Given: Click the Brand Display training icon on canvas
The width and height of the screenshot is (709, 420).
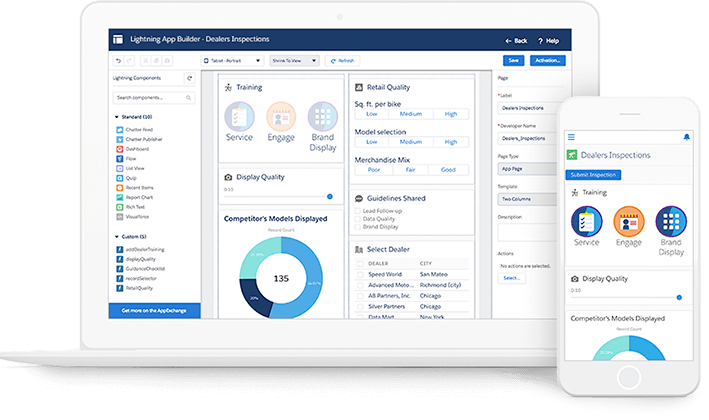Looking at the screenshot, I should pyautogui.click(x=322, y=117).
